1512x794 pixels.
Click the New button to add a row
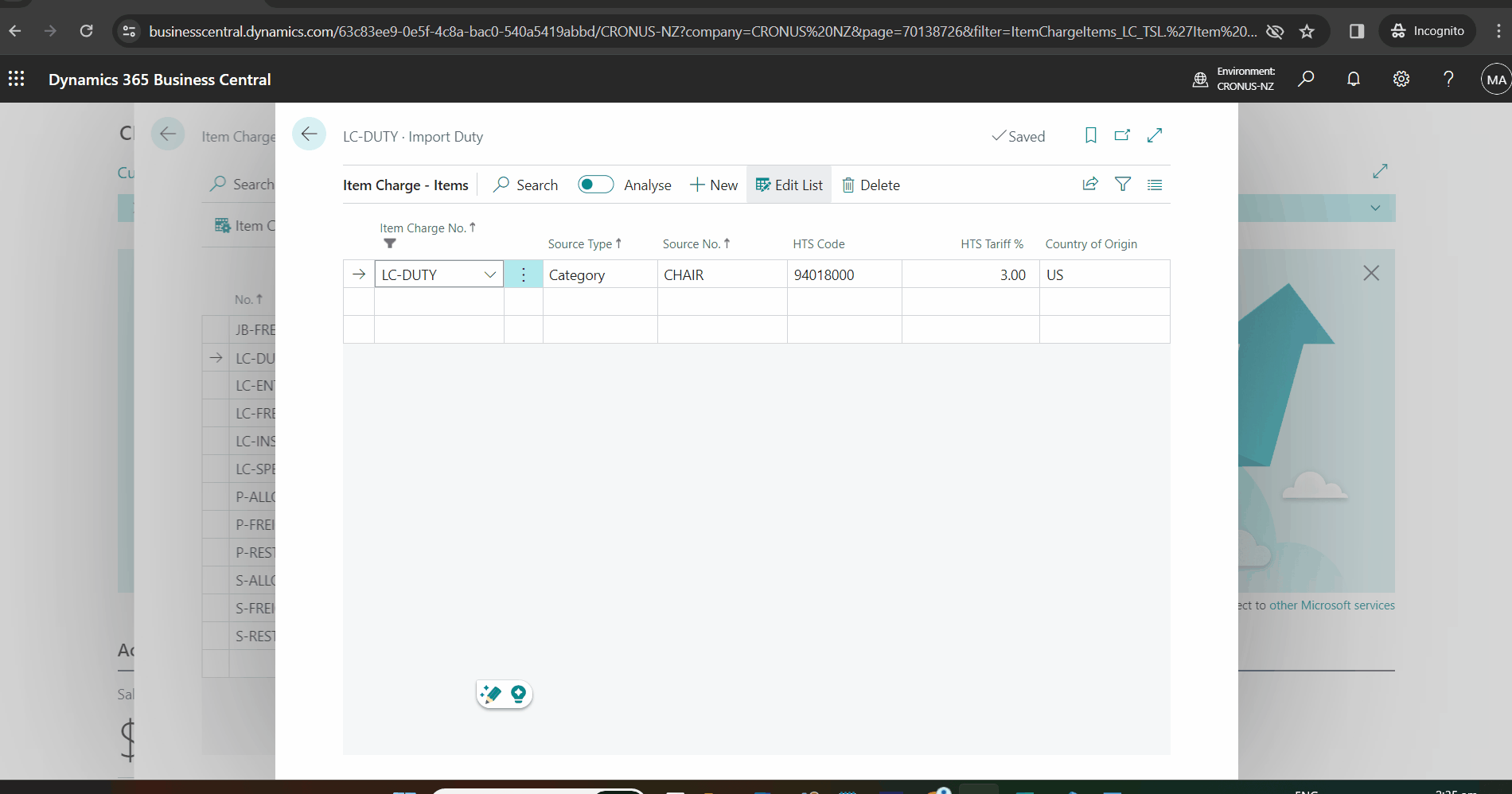tap(713, 184)
